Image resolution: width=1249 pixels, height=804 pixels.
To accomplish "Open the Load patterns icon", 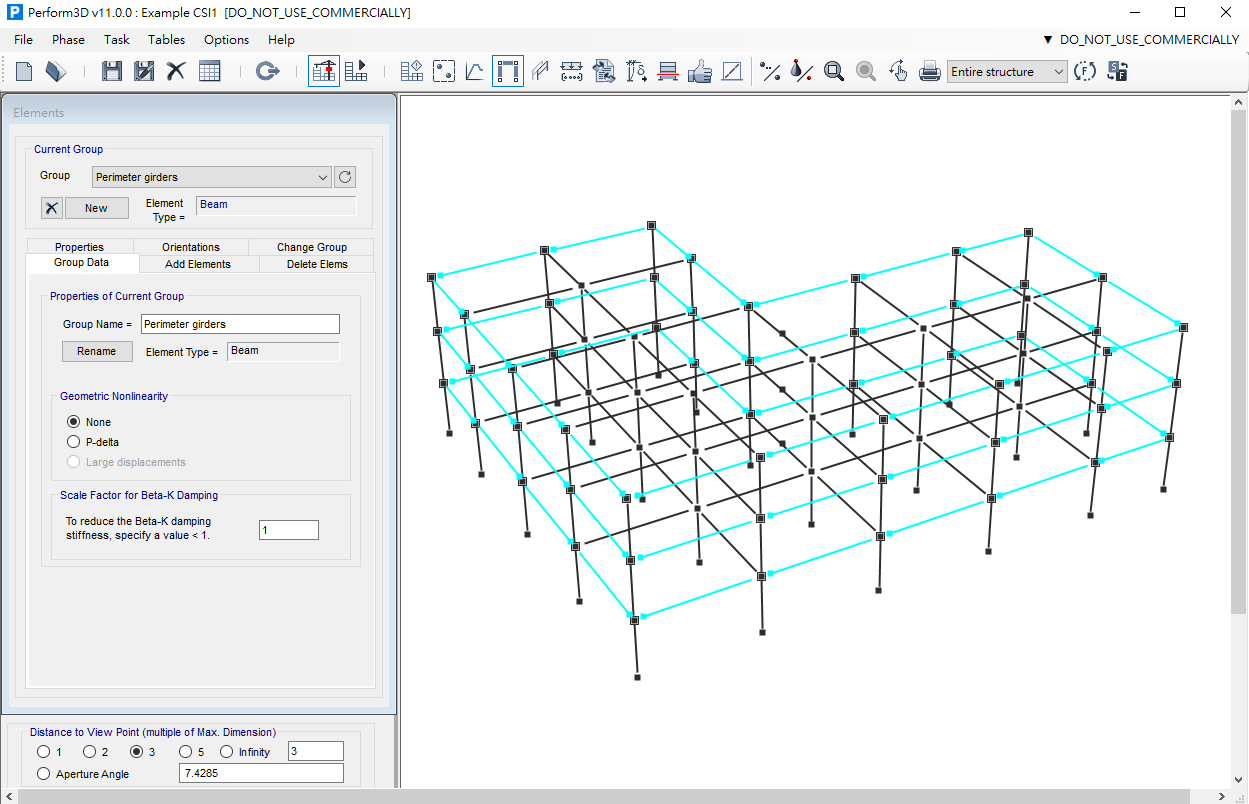I will (572, 71).
